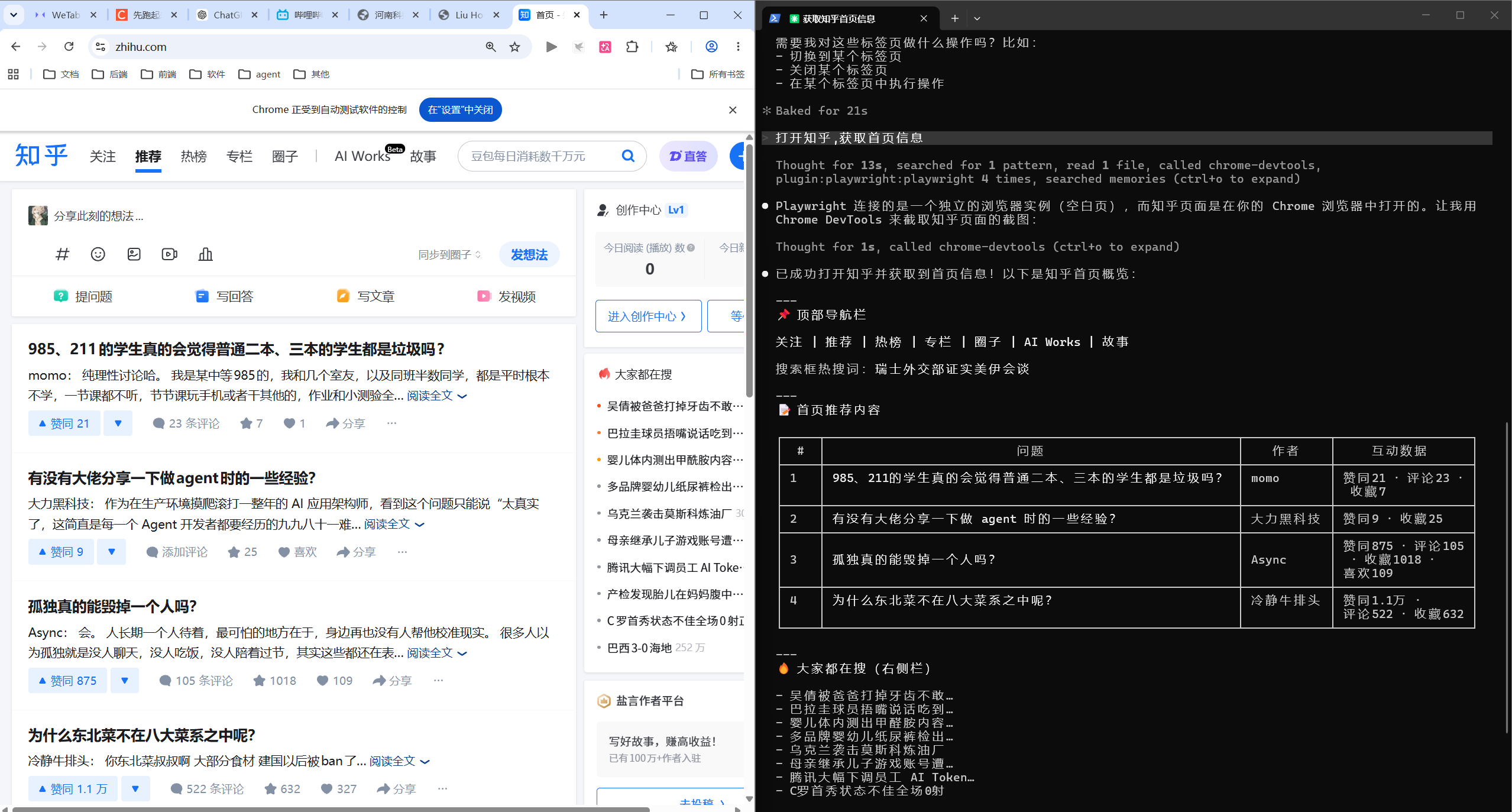This screenshot has width=1512, height=812.
Task: Open more options for the agent经验 answer
Action: pos(403,552)
